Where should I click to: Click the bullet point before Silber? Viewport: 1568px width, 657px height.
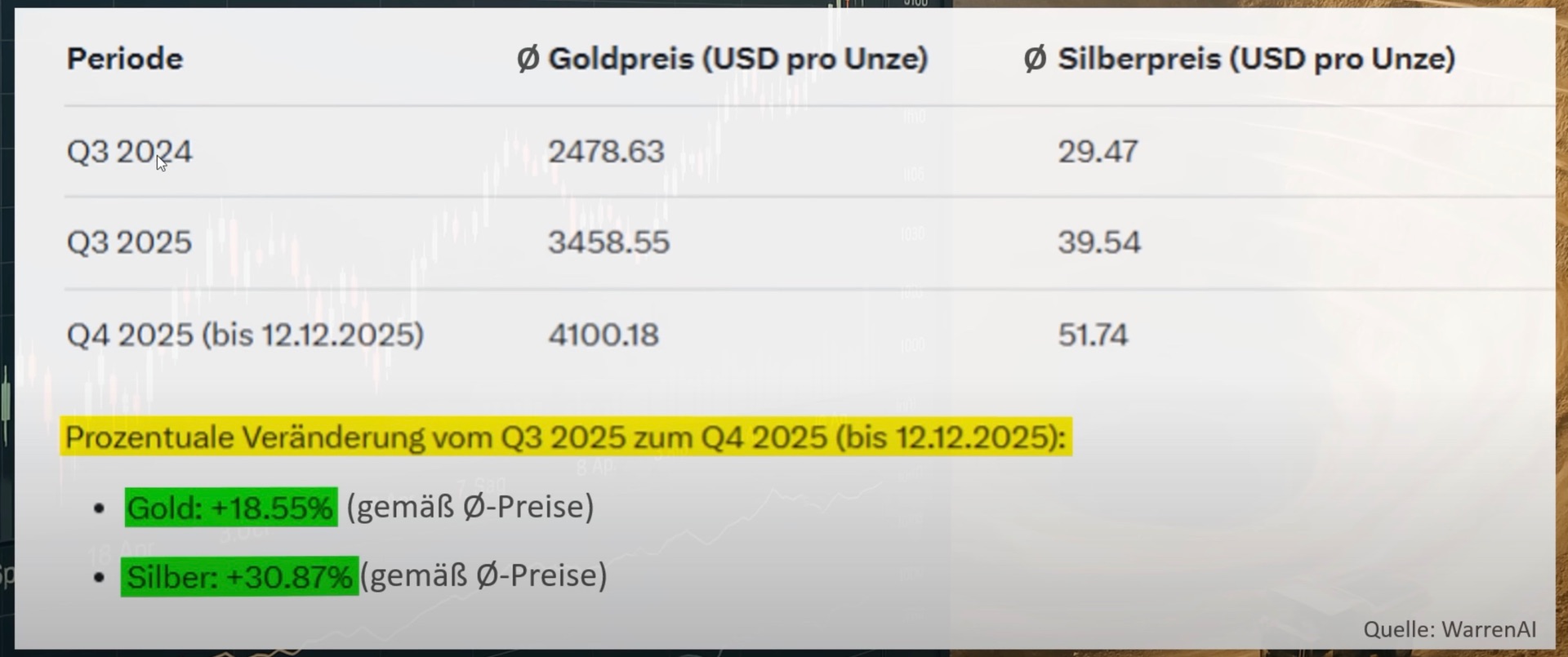click(x=100, y=578)
